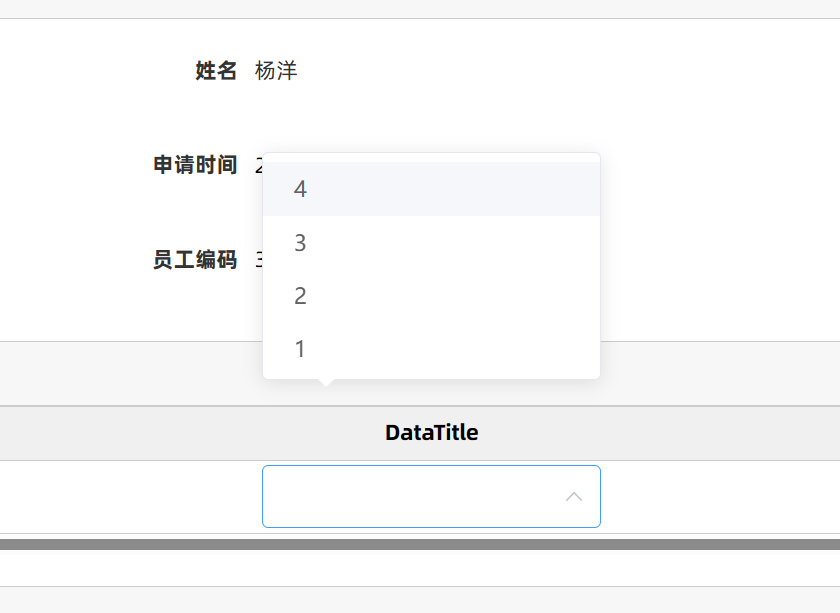Click the name value 杨洋
Image resolution: width=840 pixels, height=613 pixels.
pos(276,71)
